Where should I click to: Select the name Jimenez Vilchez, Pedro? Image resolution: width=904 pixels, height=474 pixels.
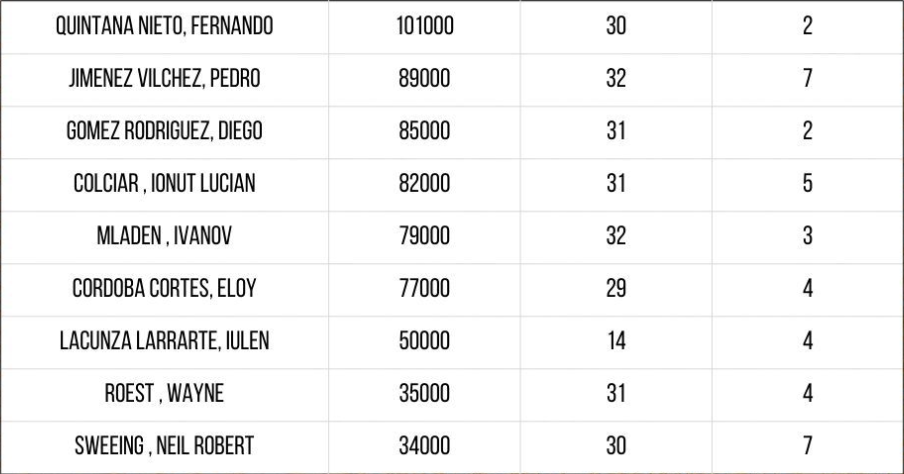point(164,78)
